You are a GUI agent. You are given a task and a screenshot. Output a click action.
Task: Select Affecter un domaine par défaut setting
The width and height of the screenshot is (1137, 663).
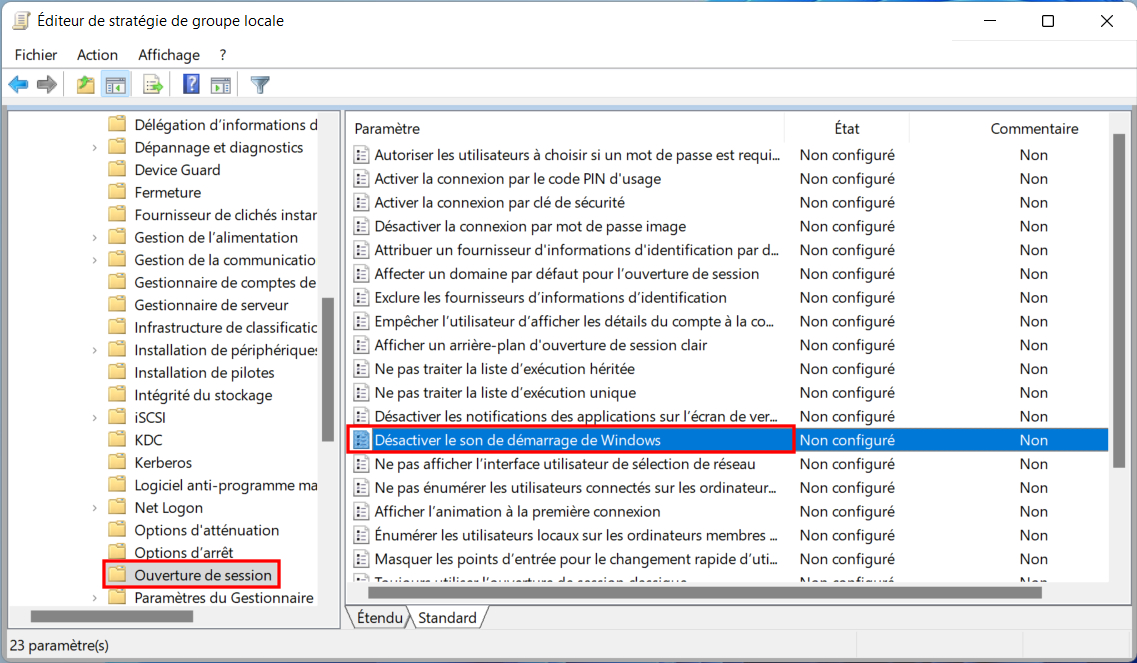(567, 273)
